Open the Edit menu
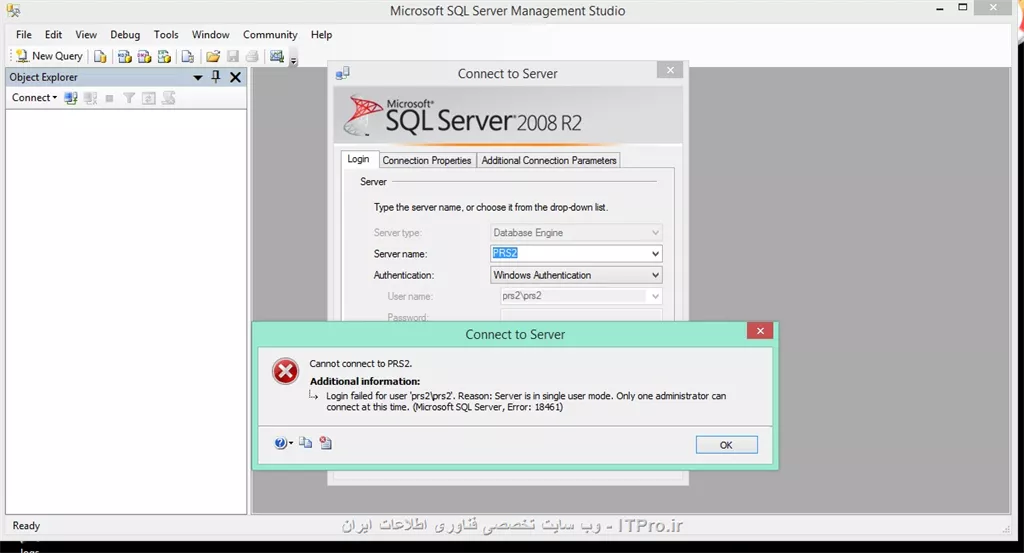 (x=54, y=35)
